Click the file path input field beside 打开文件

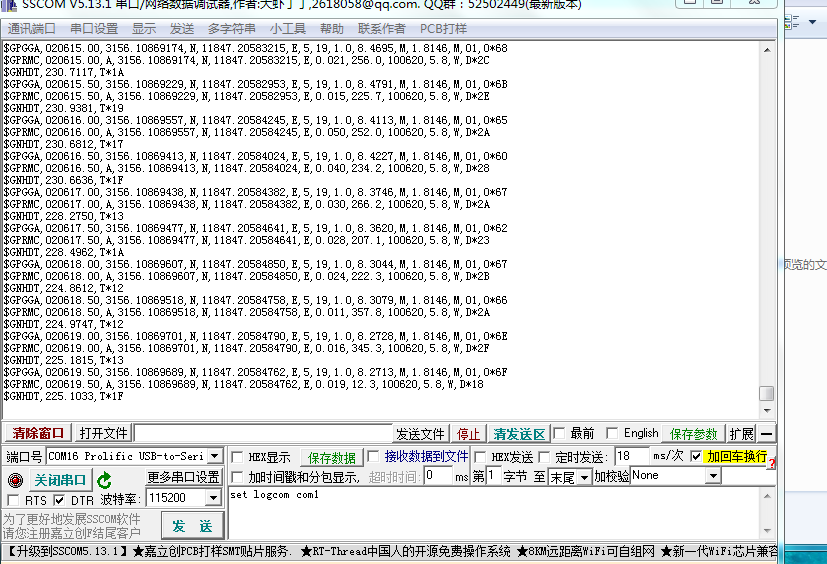tap(263, 434)
